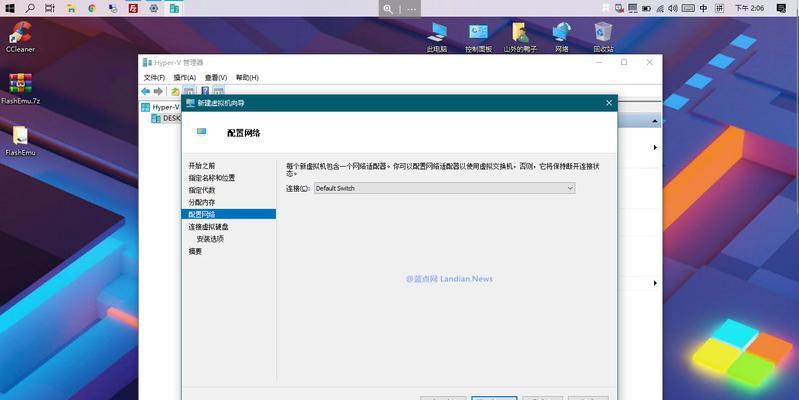
Task: Click the Up one level folder toolbar icon
Action: click(x=175, y=91)
